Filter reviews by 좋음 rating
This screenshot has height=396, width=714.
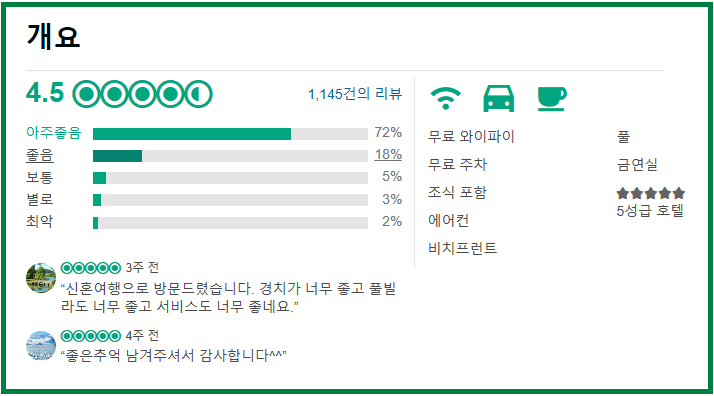coord(40,155)
